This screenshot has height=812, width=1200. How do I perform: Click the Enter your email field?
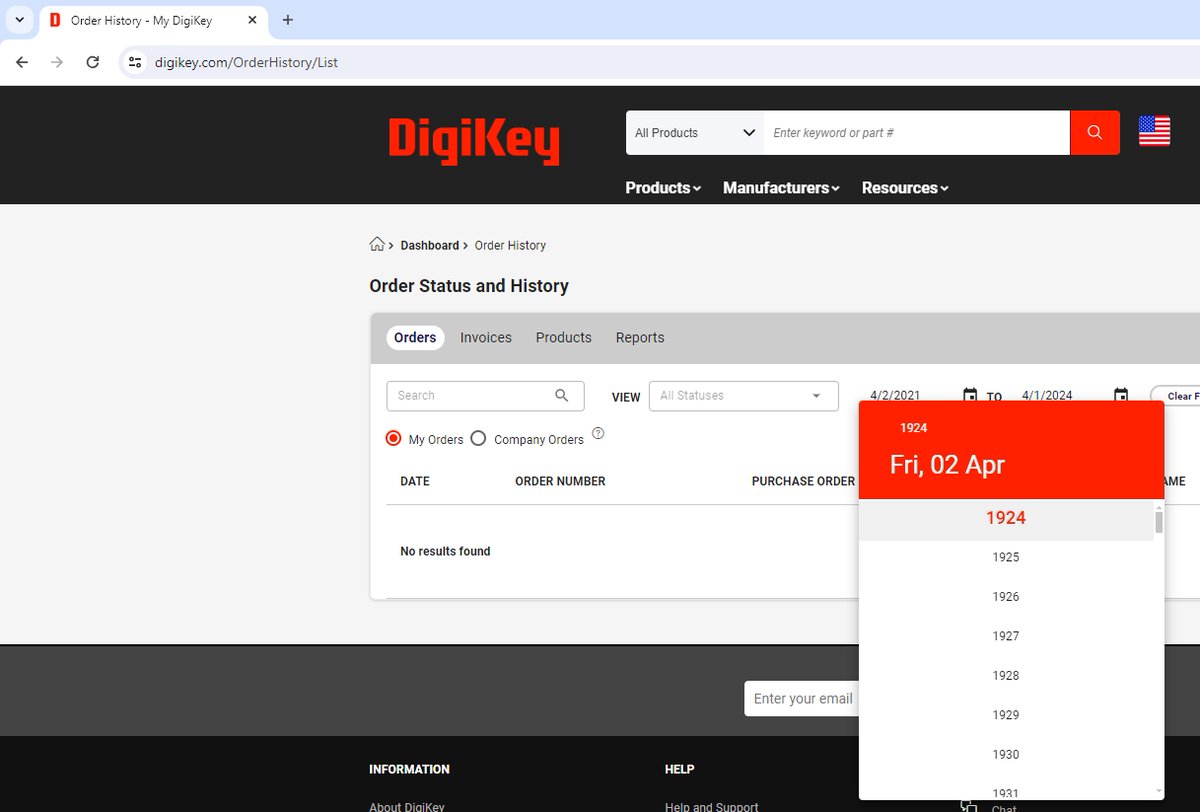802,698
